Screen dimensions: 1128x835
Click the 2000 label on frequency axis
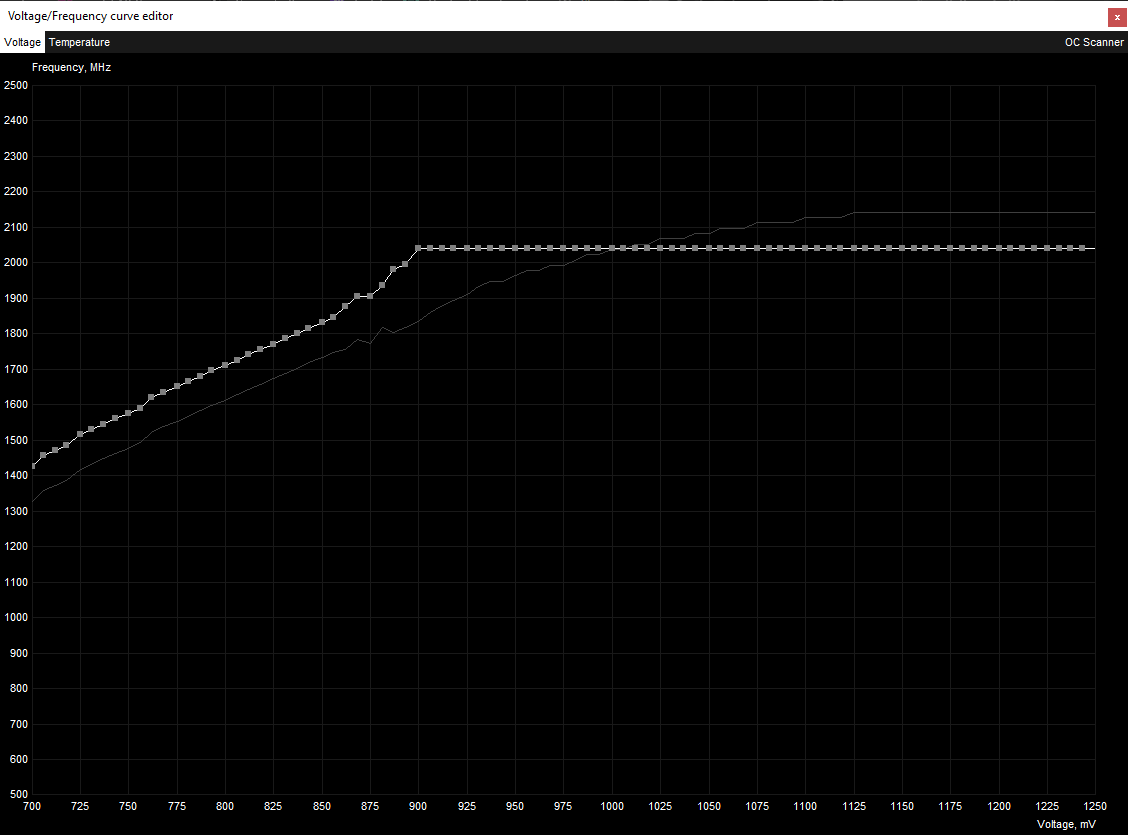(x=16, y=263)
